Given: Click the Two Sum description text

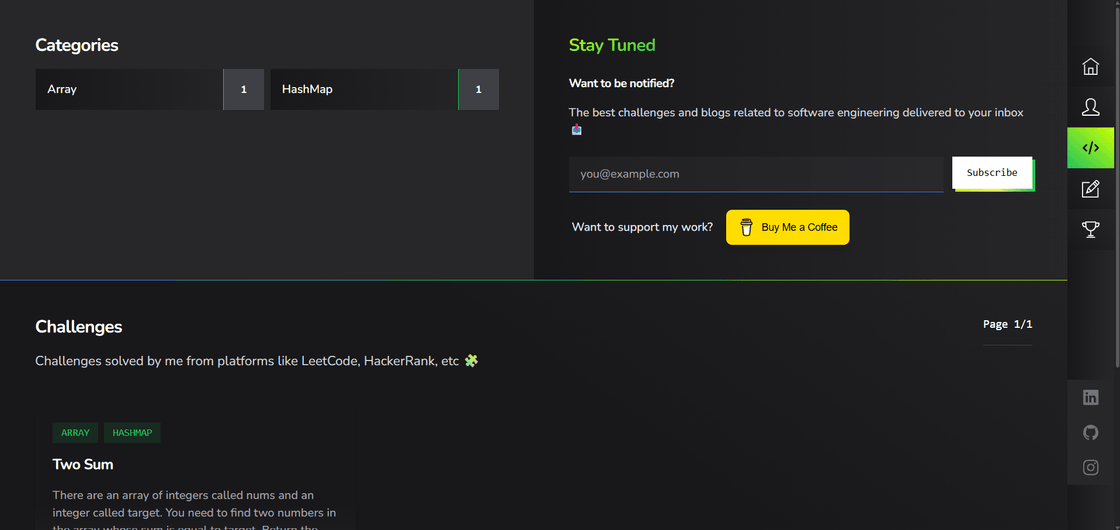Looking at the screenshot, I should (194, 511).
